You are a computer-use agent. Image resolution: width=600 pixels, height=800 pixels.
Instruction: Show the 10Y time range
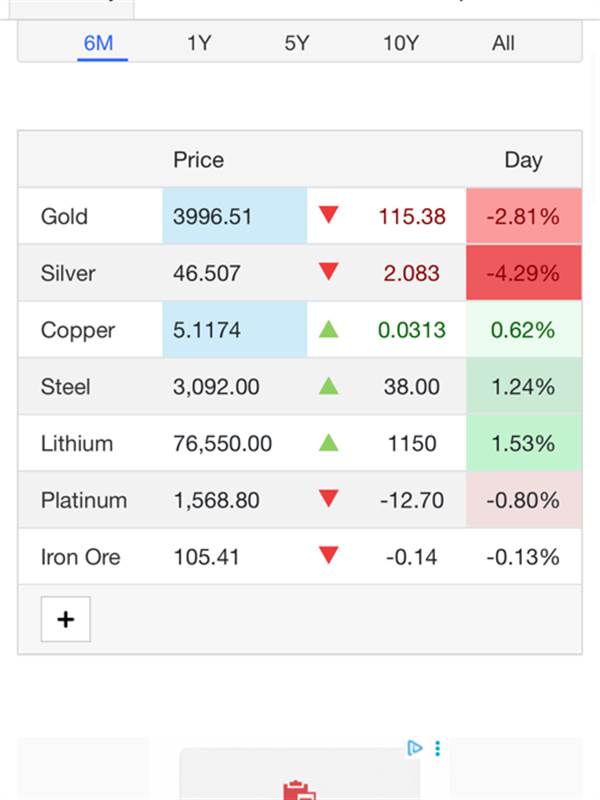pos(401,43)
